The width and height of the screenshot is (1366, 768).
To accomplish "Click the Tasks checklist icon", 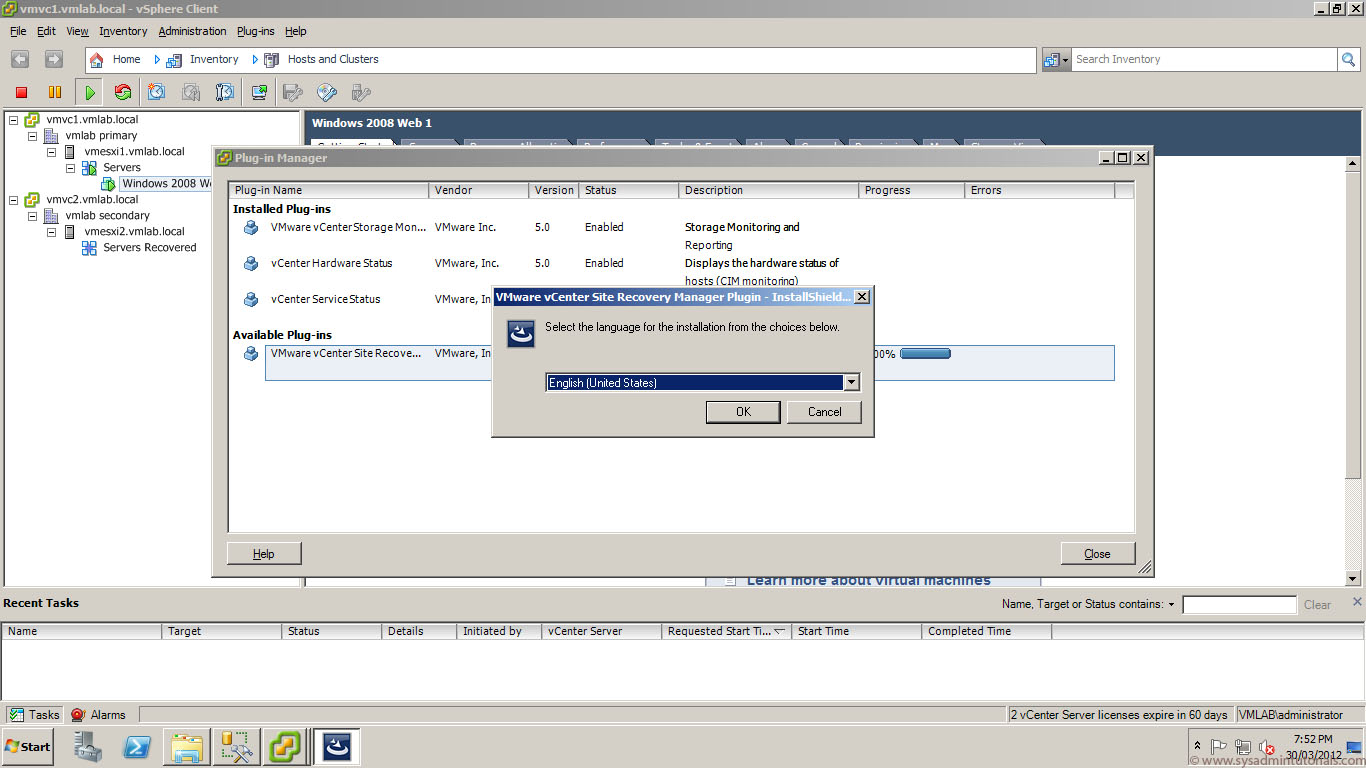I will click(x=16, y=715).
